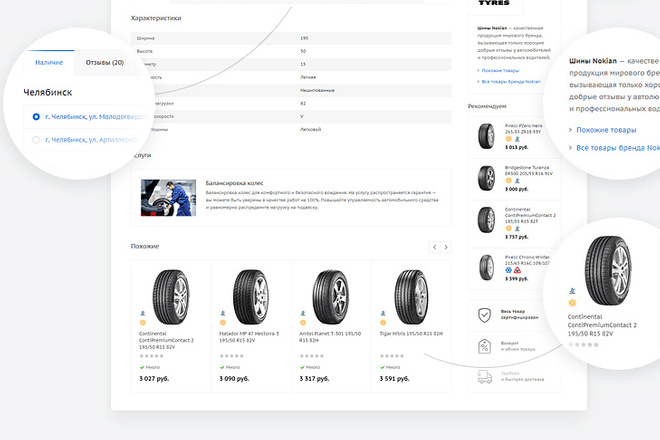The width and height of the screenshot is (660, 440).
Task: Click the blue car-type icon on Pirelli PZero Nero
Action: click(517, 139)
